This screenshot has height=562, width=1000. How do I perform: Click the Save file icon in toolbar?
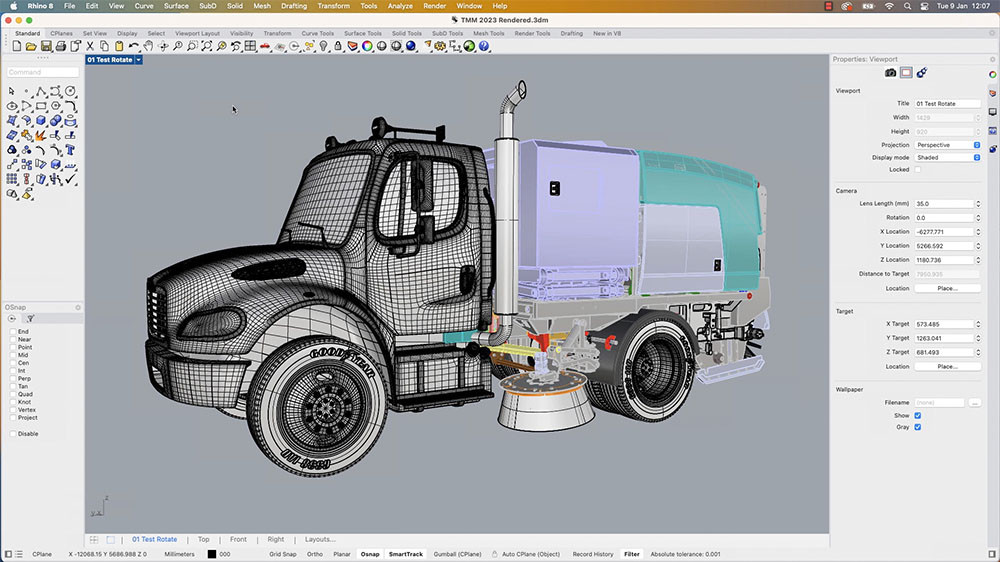pyautogui.click(x=46, y=46)
